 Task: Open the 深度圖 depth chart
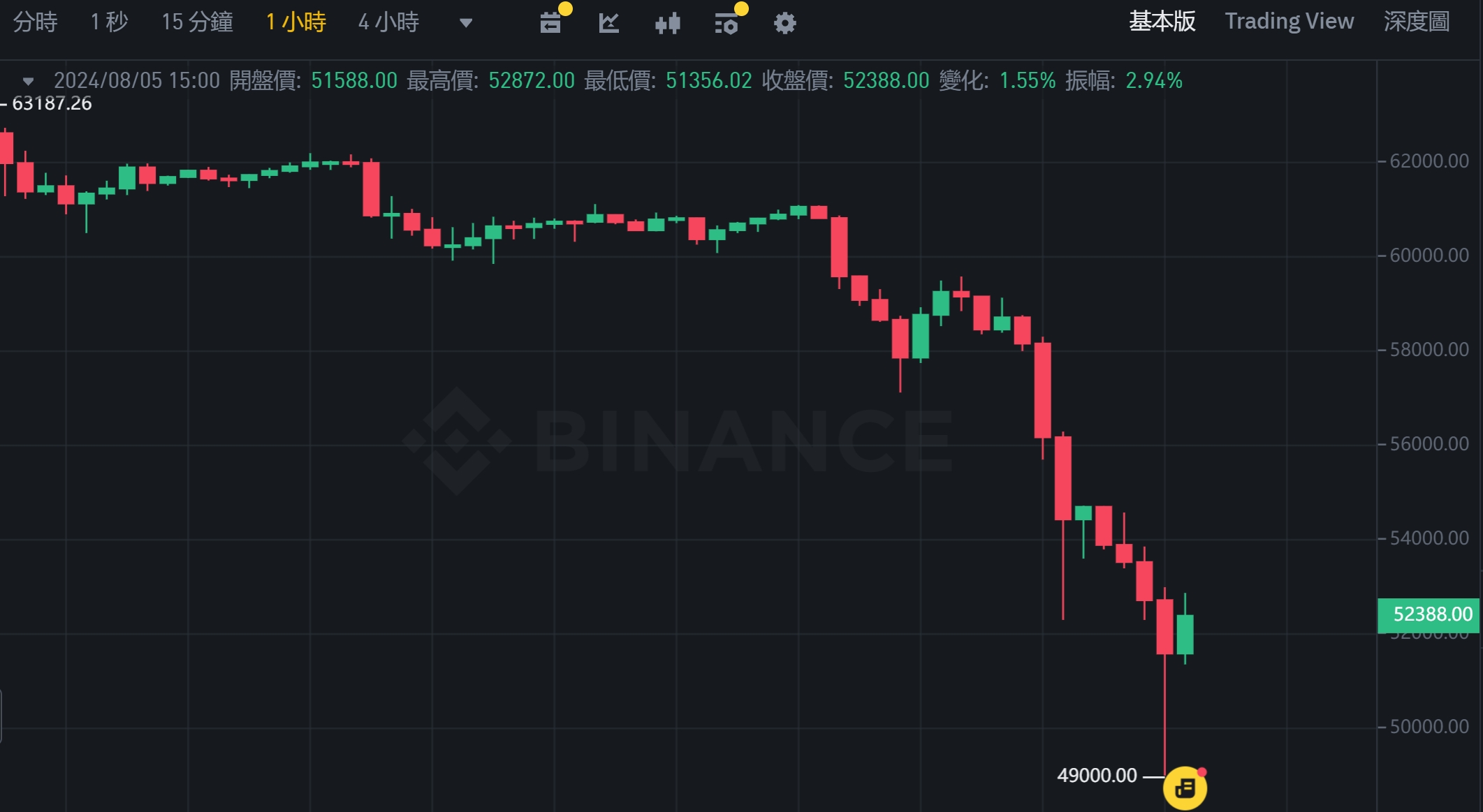[x=1416, y=22]
